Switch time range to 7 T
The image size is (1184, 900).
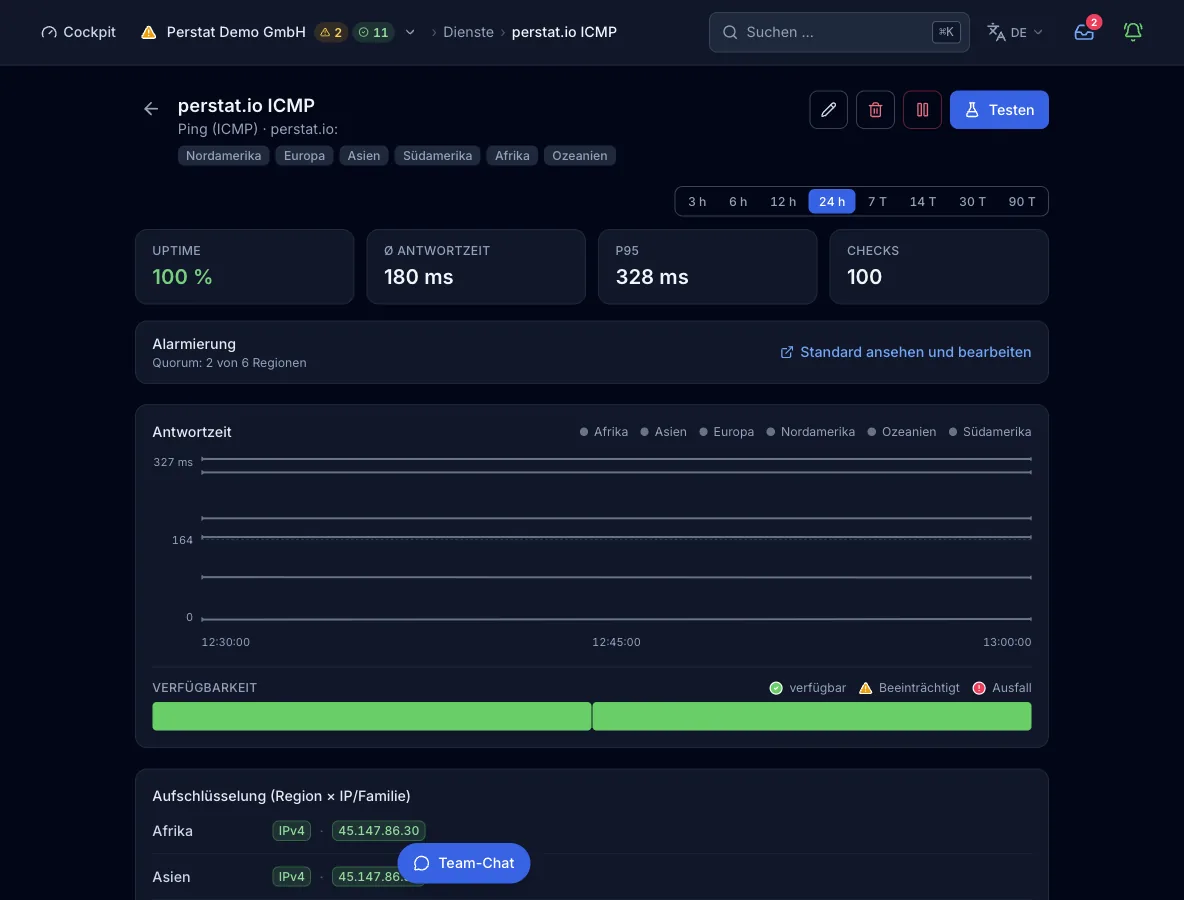point(877,202)
